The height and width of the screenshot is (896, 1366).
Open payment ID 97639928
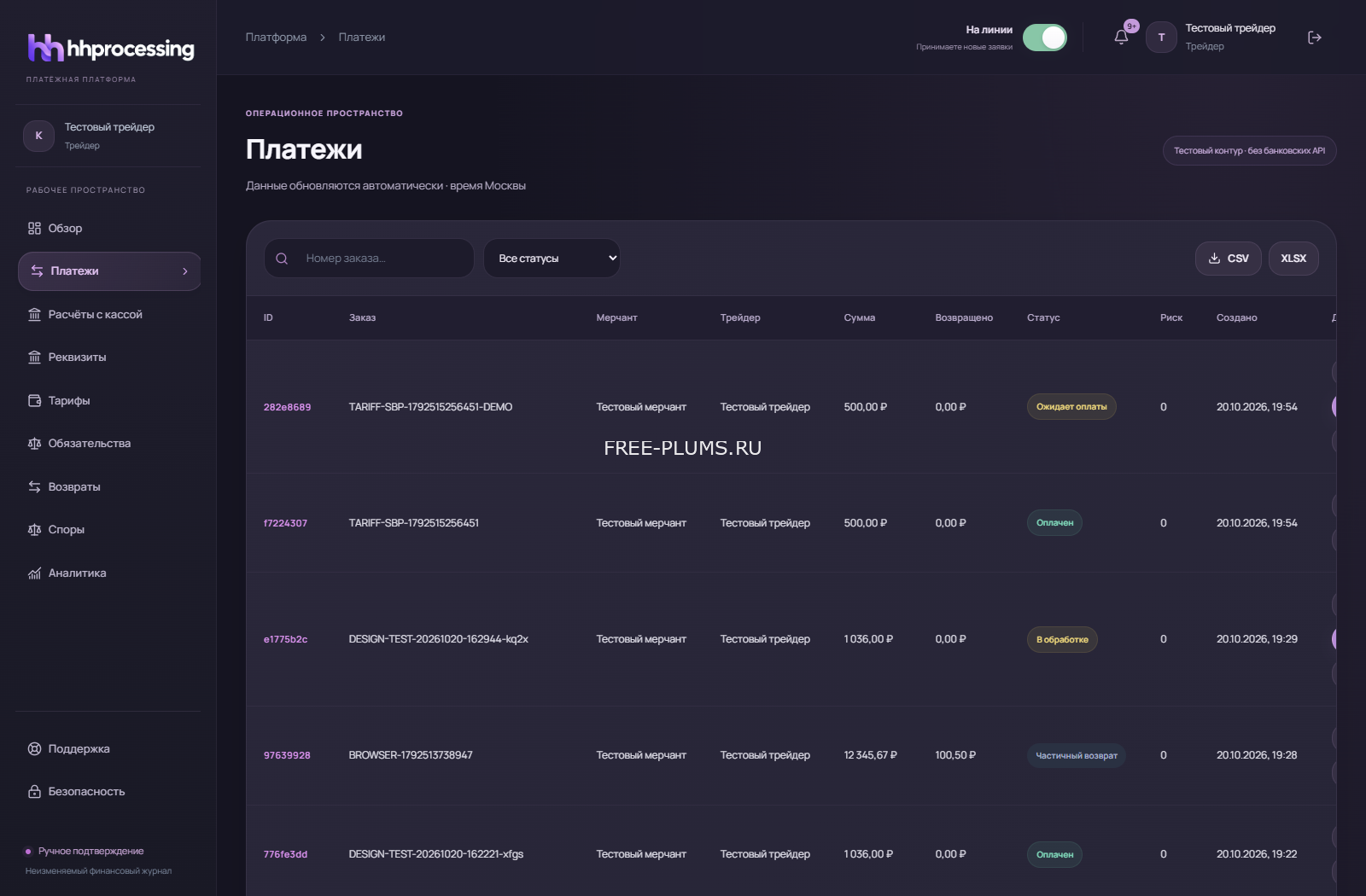pos(287,755)
